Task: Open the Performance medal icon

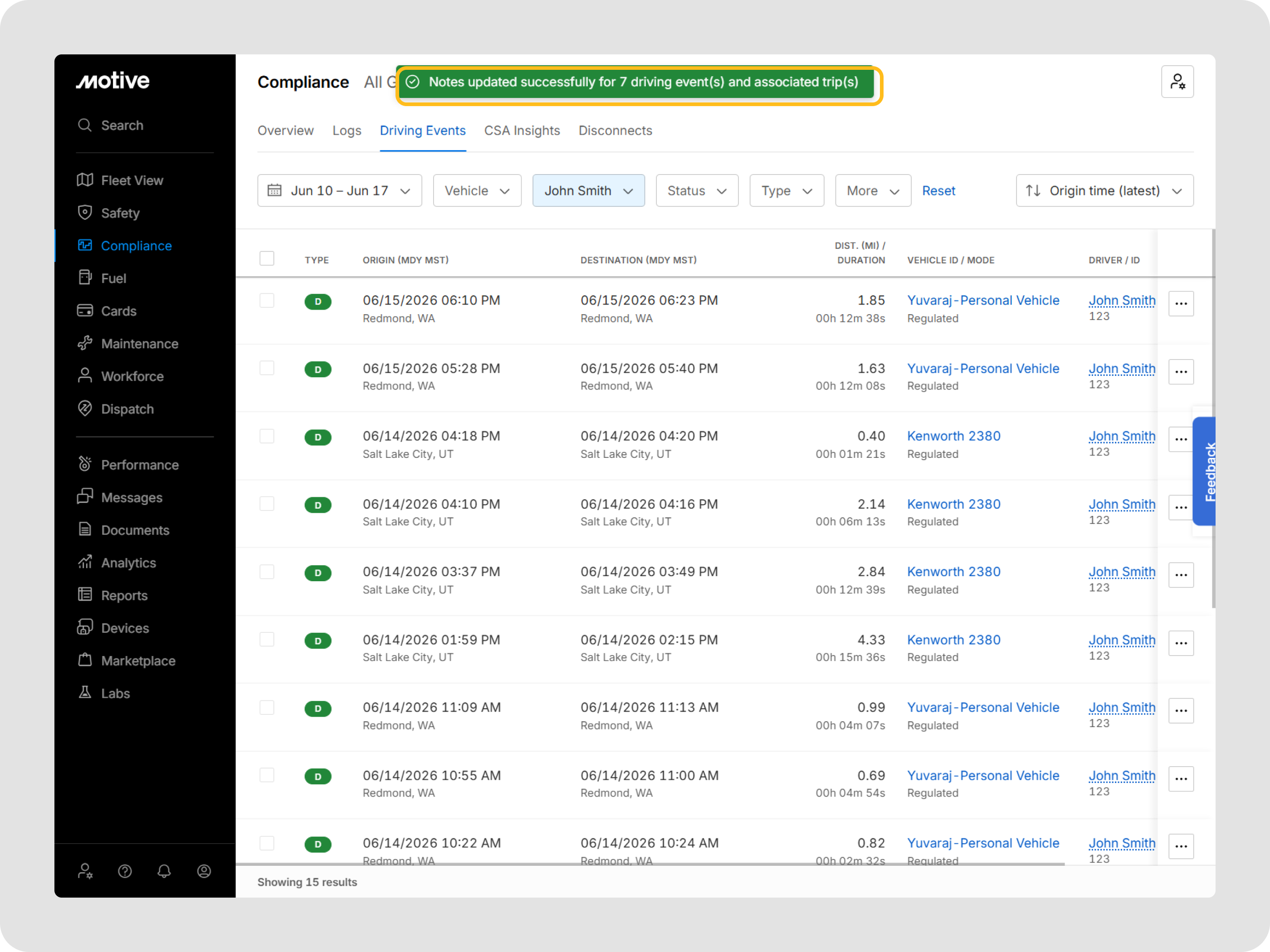Action: coord(85,464)
